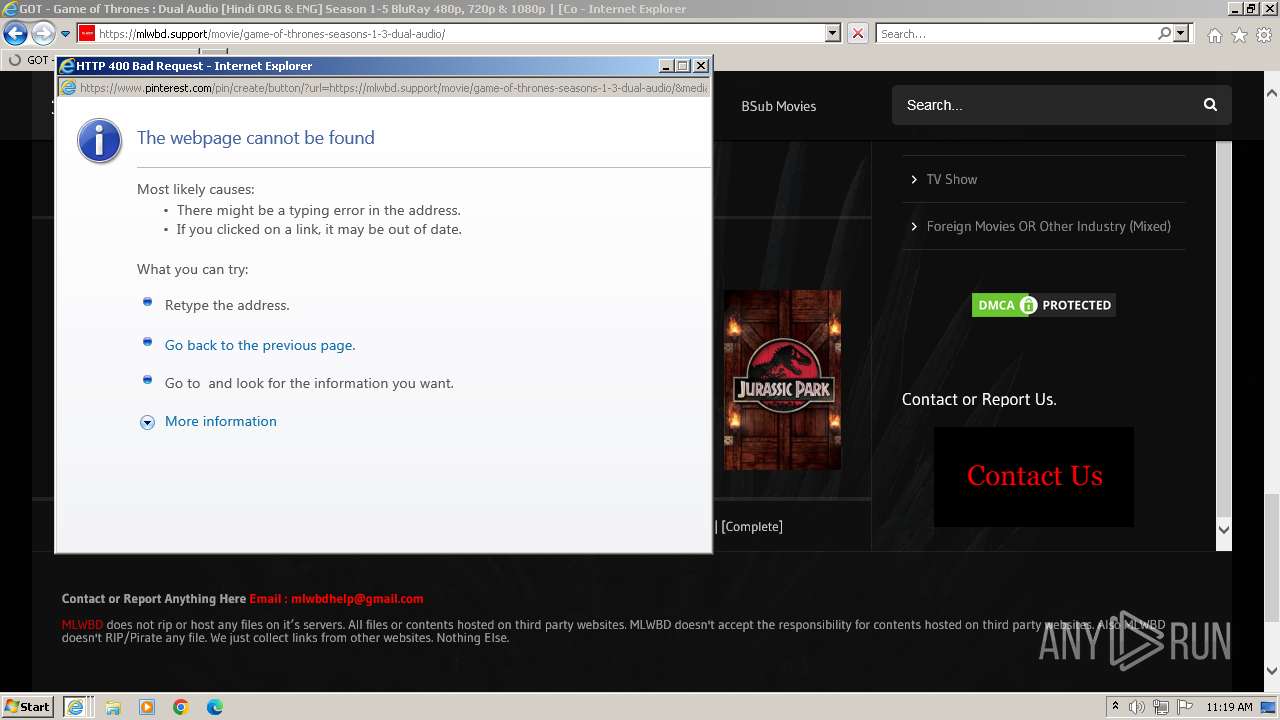This screenshot has height=720, width=1280.
Task: Click the red Contact Us banner
Action: [1034, 477]
